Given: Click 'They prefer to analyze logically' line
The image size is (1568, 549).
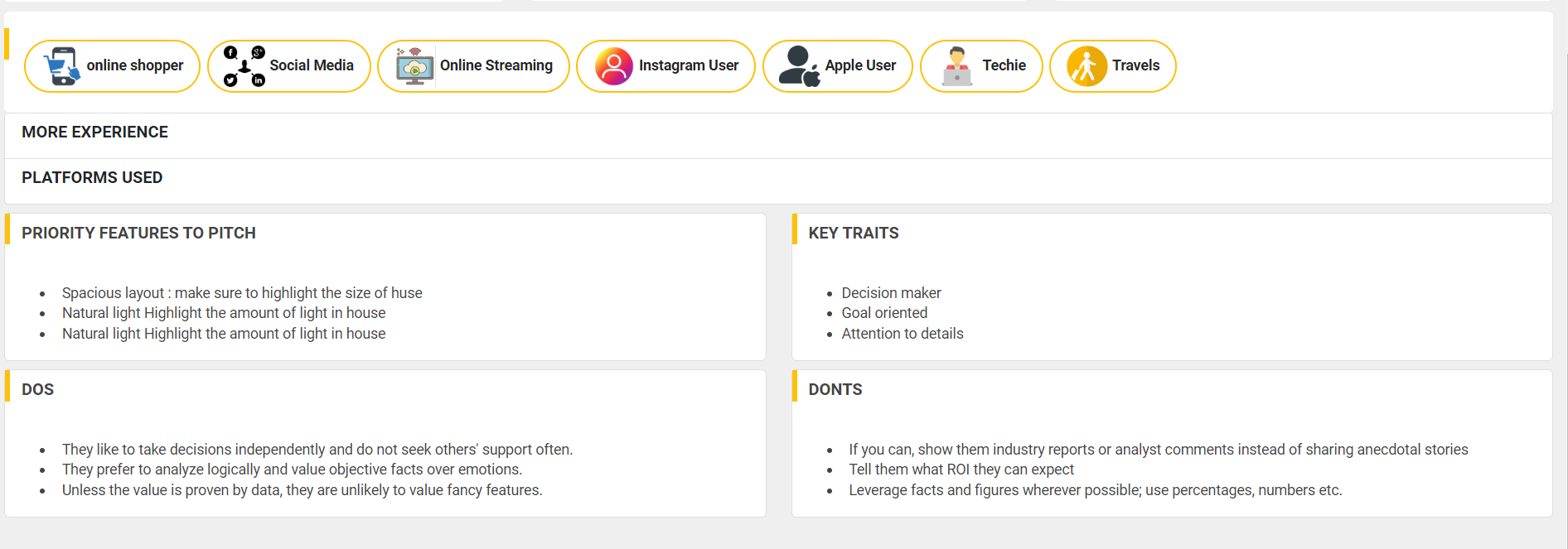Looking at the screenshot, I should 292,470.
